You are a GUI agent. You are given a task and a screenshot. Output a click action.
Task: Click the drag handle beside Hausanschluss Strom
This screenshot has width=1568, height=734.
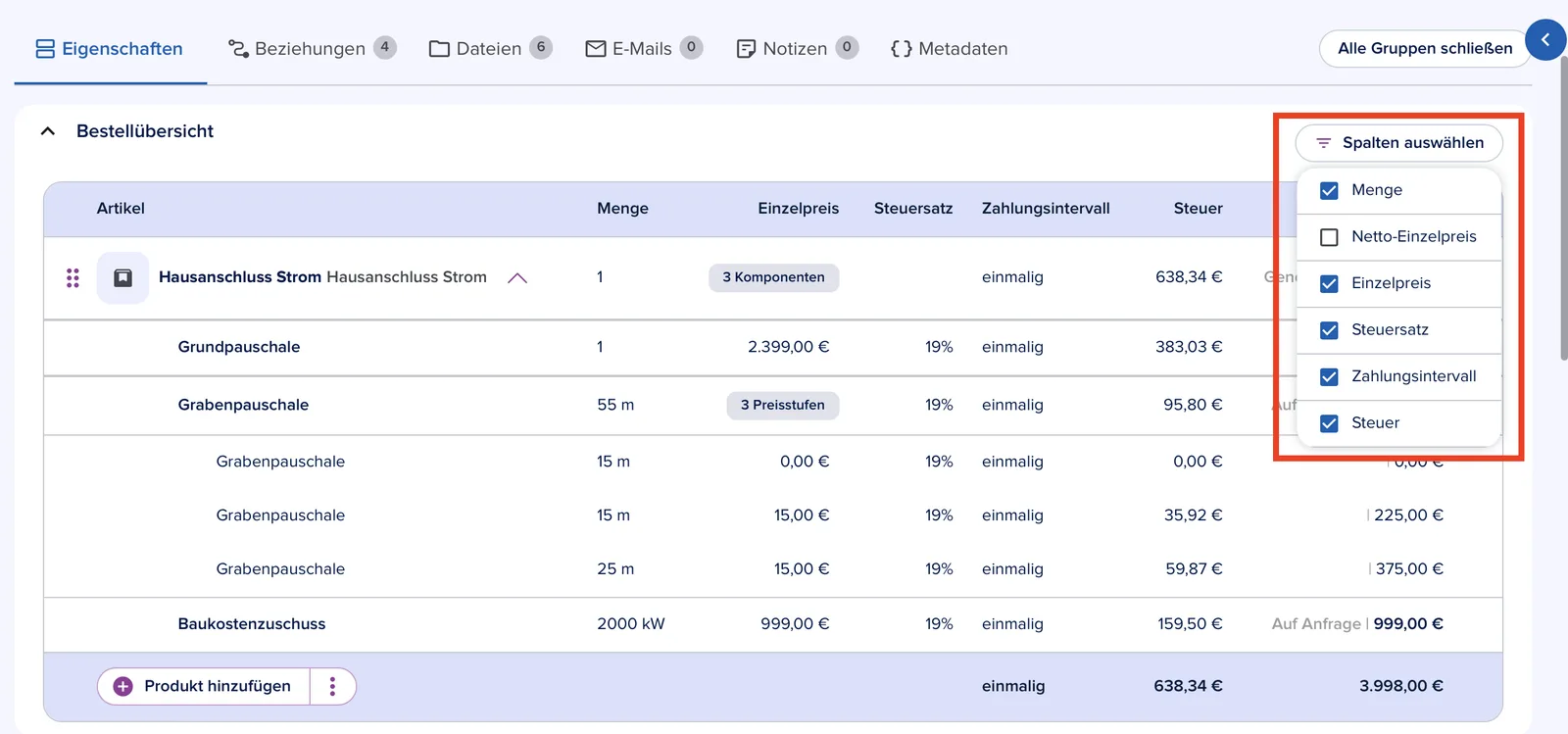73,278
